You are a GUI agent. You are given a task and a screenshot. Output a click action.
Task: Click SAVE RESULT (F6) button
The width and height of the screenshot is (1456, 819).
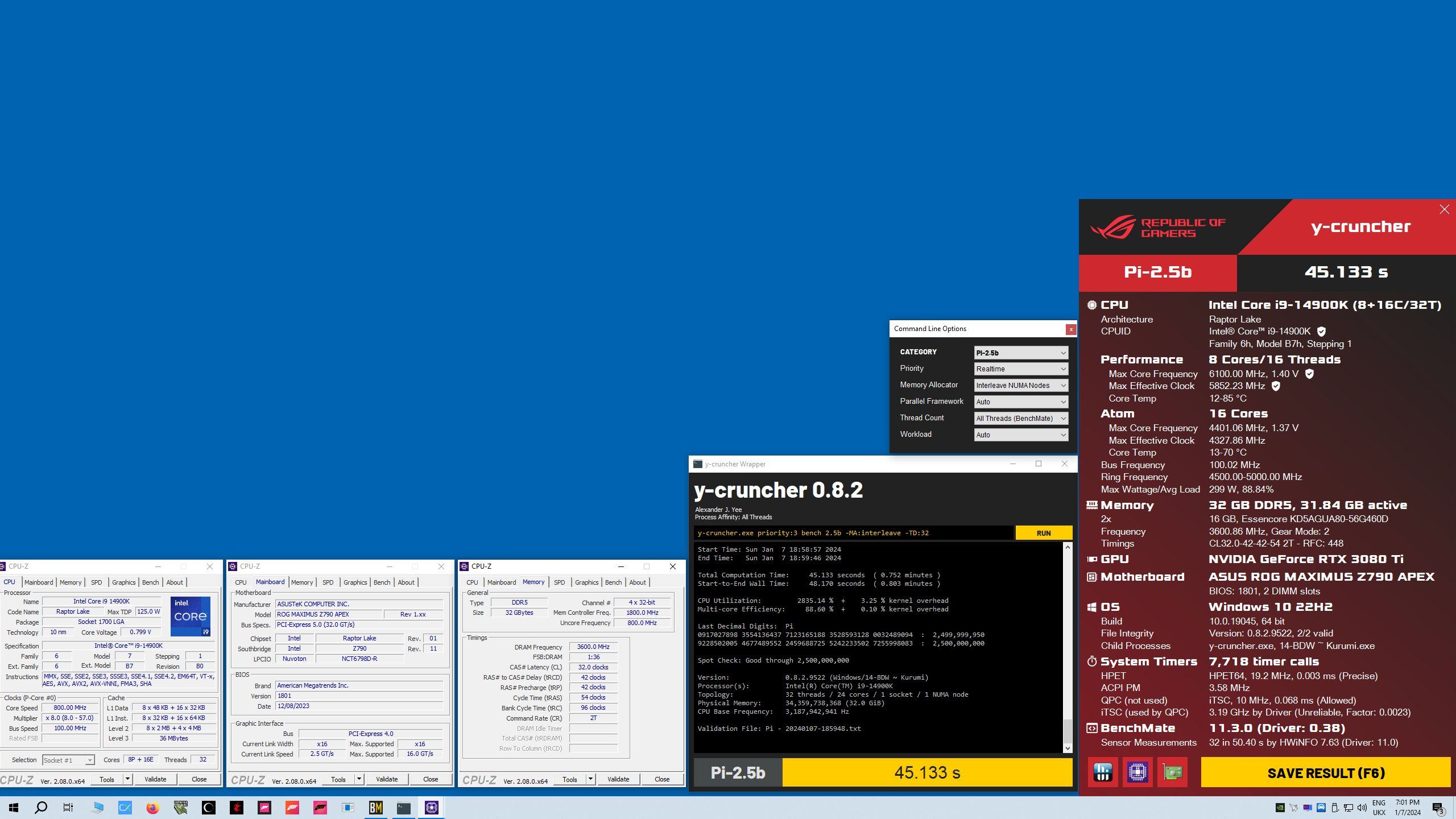(x=1325, y=773)
